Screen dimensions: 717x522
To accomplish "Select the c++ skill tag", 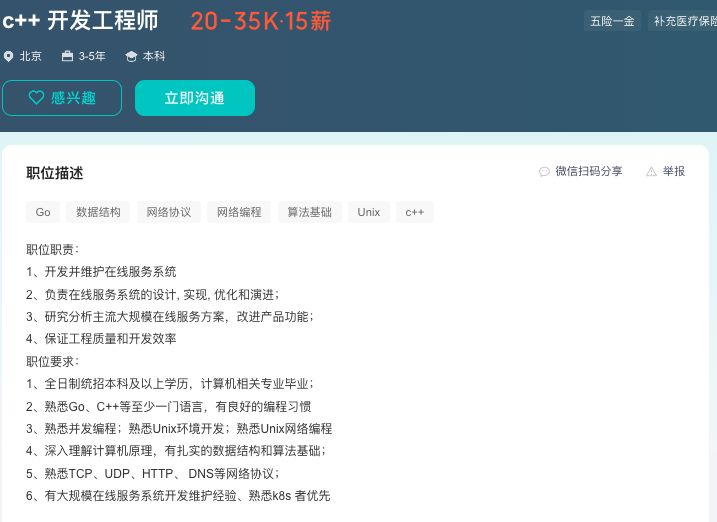I will (415, 212).
